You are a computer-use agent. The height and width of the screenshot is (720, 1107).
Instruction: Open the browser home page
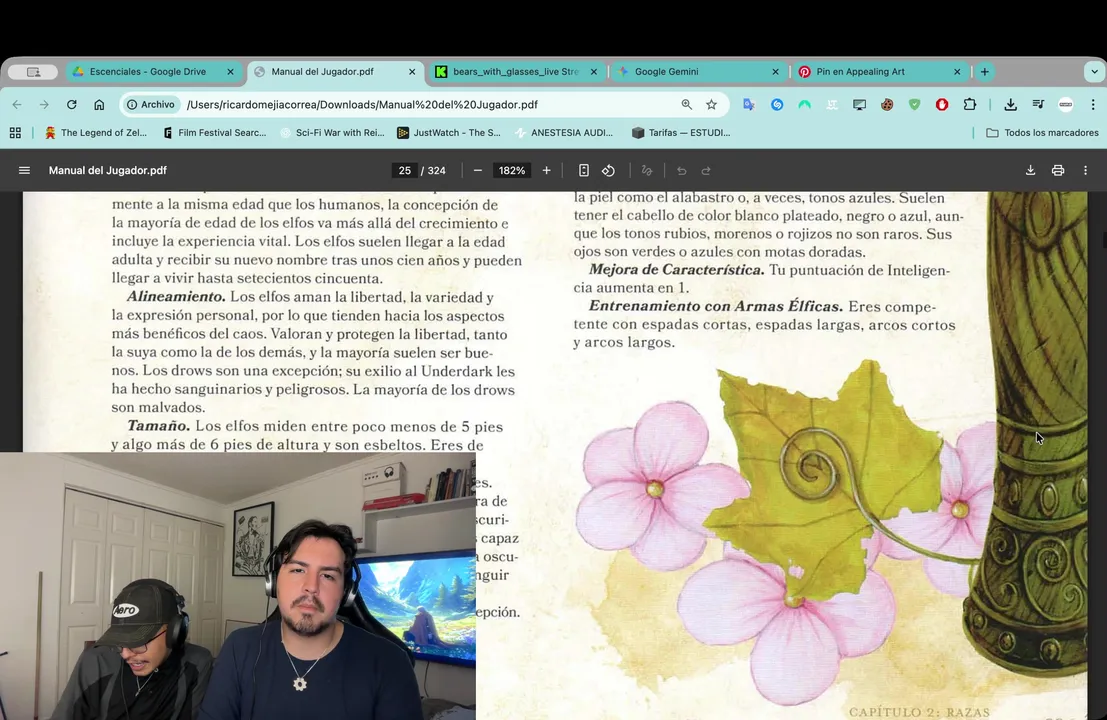(99, 104)
